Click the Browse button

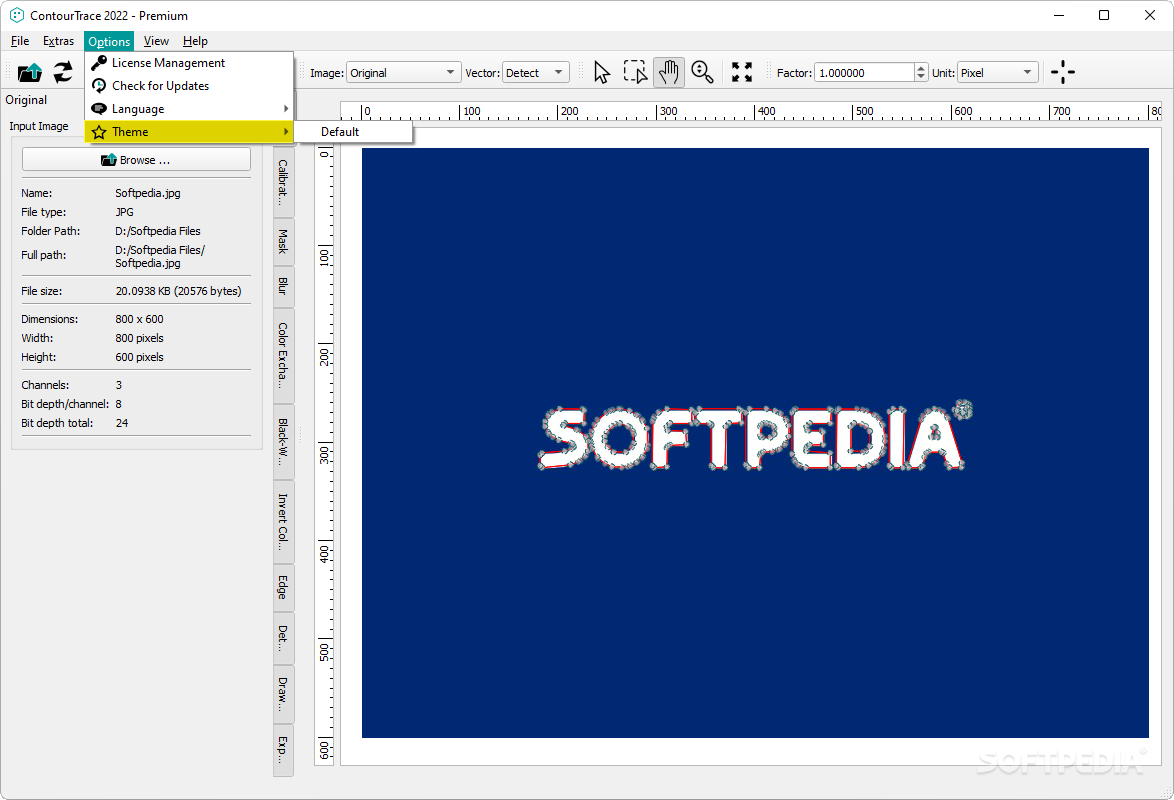pos(136,160)
